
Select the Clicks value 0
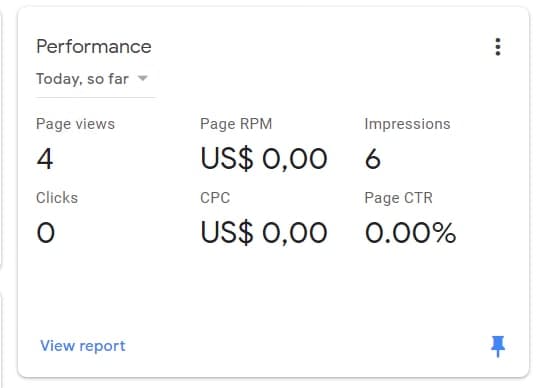coord(46,233)
